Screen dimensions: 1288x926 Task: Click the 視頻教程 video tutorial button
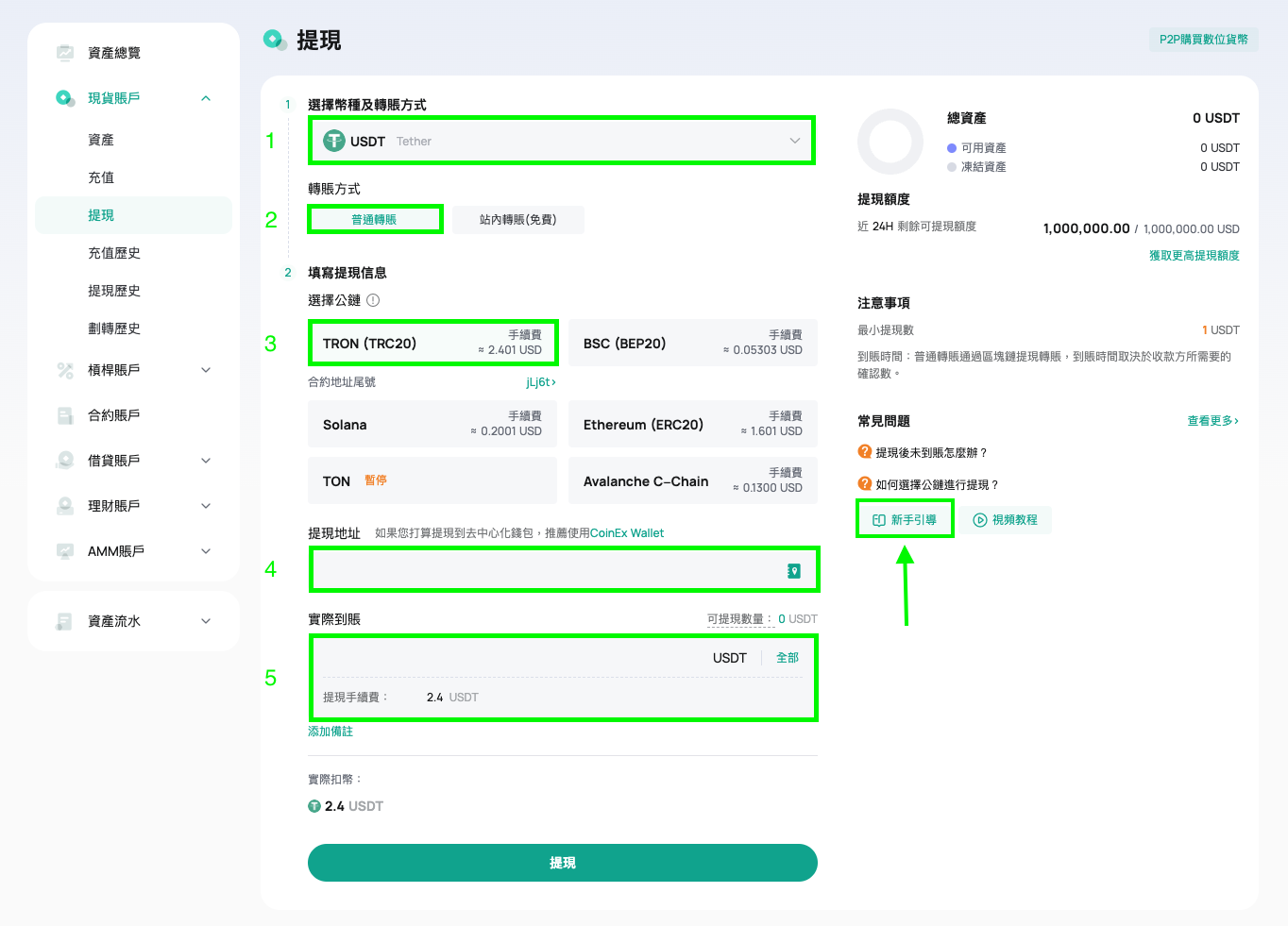click(x=1007, y=520)
